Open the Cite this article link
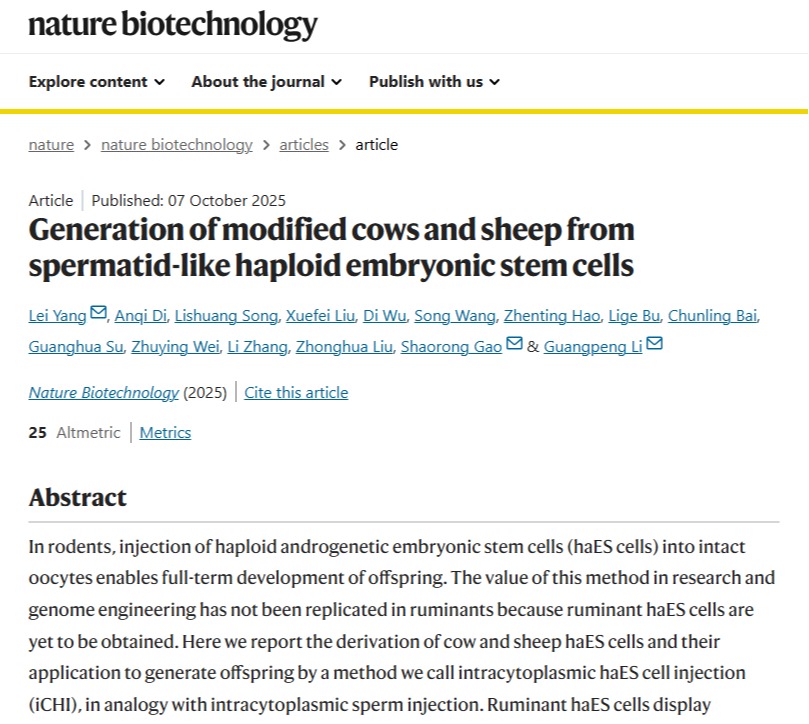The image size is (809, 724). (296, 393)
